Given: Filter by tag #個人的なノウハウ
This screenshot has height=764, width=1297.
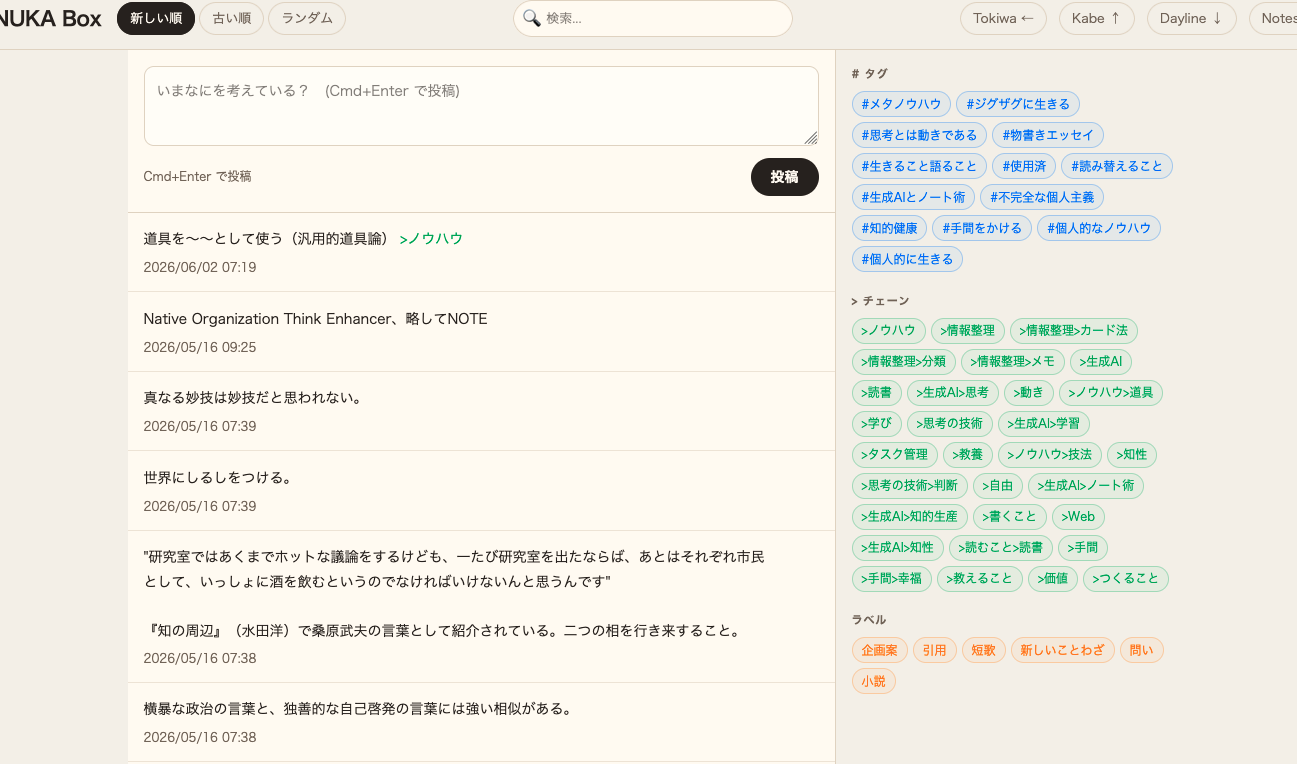Looking at the screenshot, I should (x=1099, y=228).
